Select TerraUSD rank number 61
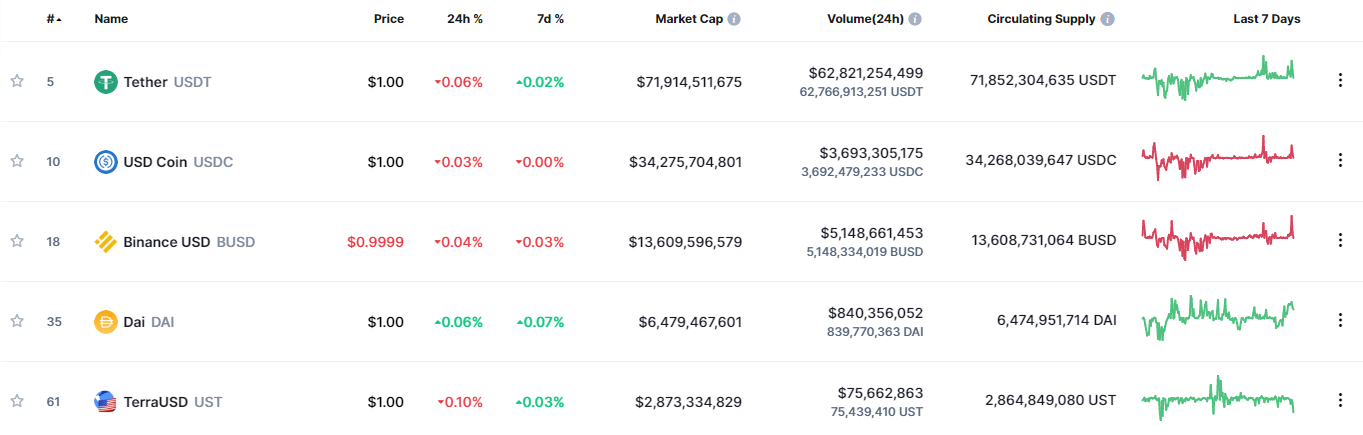 pyautogui.click(x=53, y=402)
